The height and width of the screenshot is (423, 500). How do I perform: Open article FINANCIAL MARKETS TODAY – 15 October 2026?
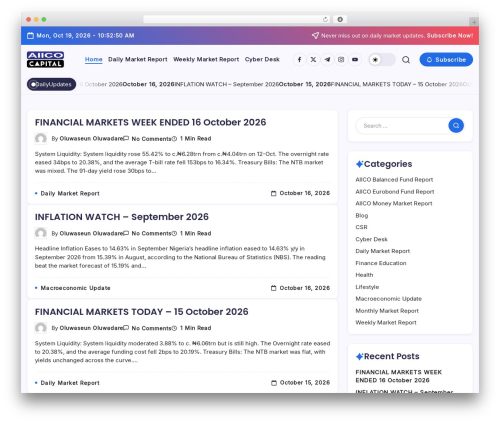pyautogui.click(x=142, y=312)
